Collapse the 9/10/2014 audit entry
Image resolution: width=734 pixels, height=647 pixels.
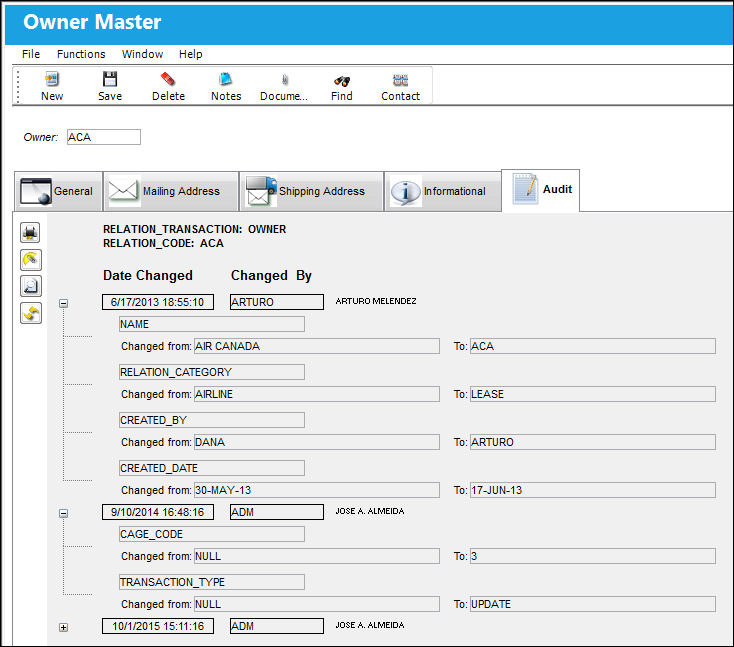click(64, 514)
